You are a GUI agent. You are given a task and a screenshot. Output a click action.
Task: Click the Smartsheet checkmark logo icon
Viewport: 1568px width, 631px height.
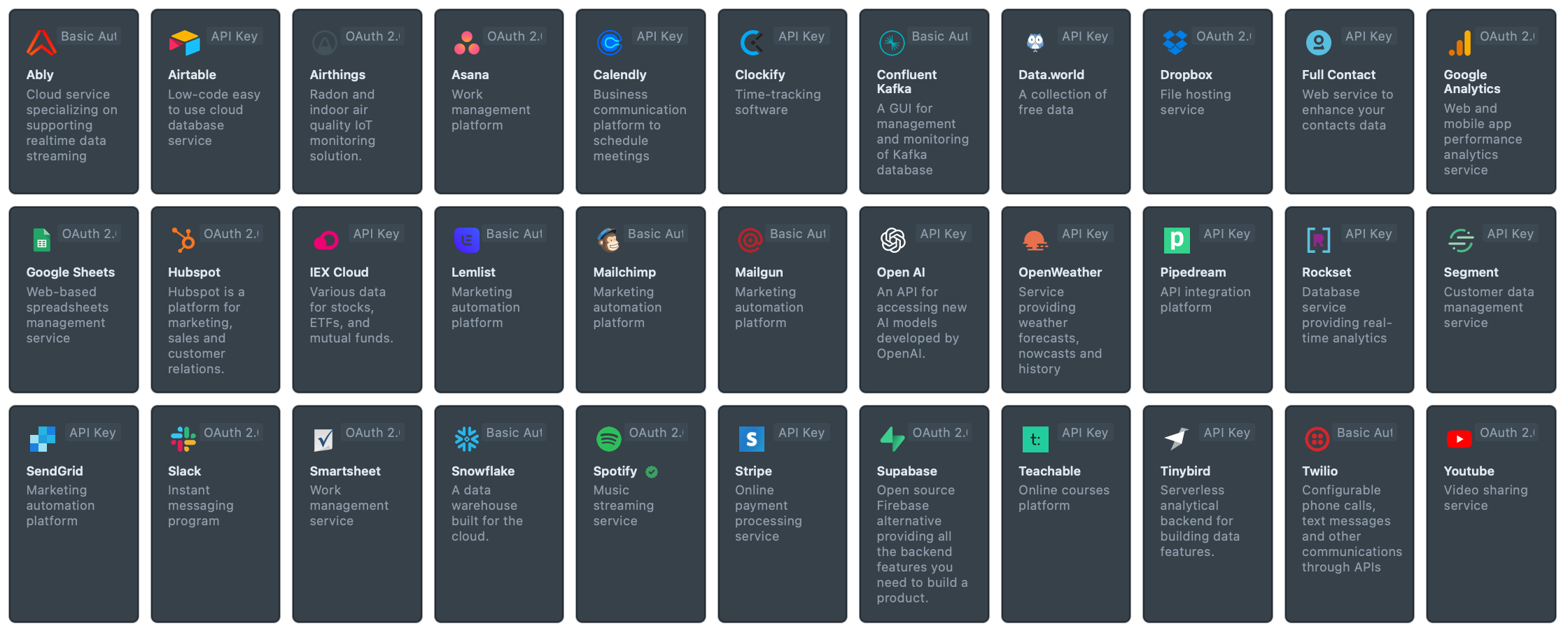(323, 440)
